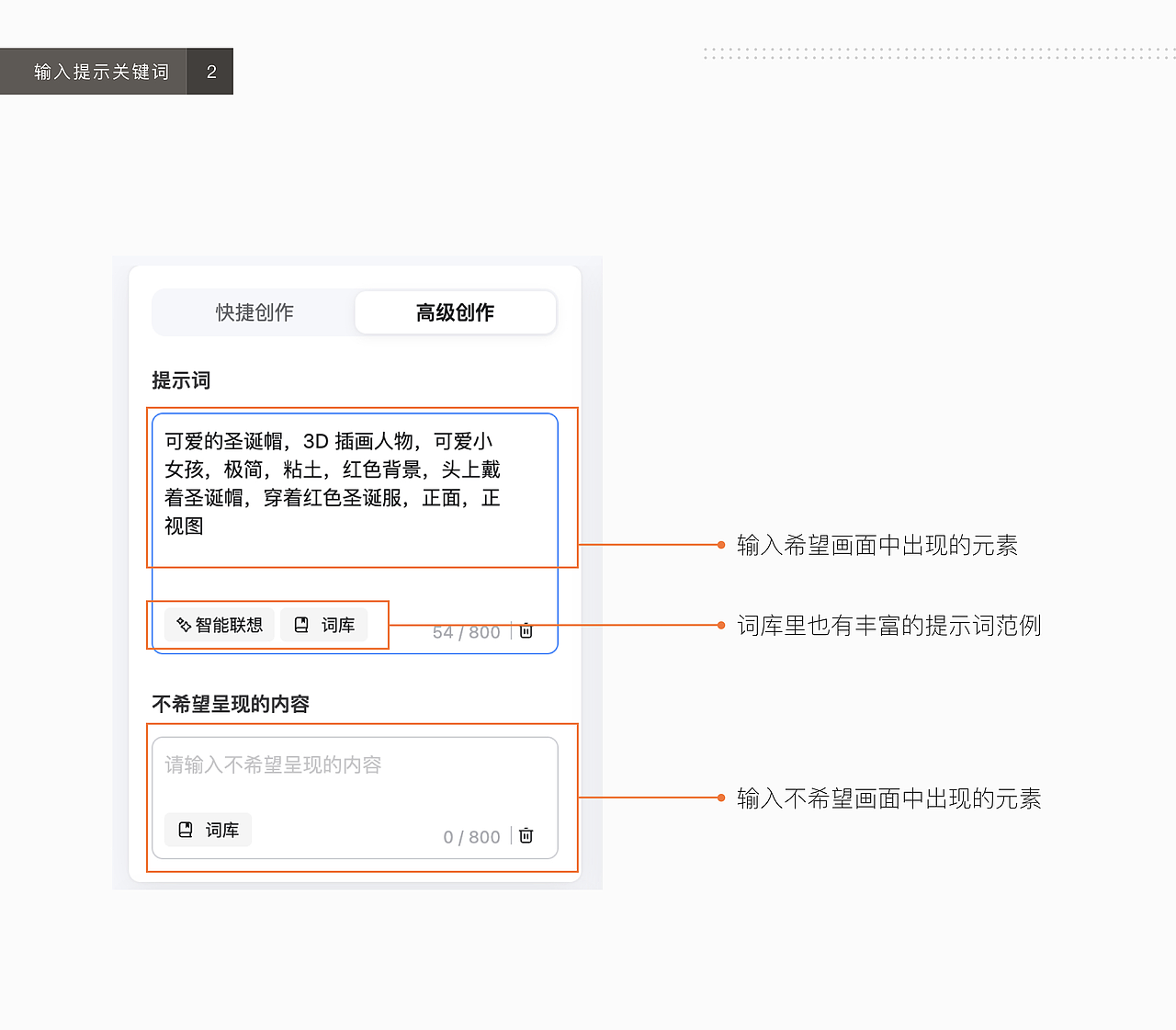This screenshot has width=1176, height=1030.
Task: Switch to the 快捷创作 tab
Action: pos(253,312)
